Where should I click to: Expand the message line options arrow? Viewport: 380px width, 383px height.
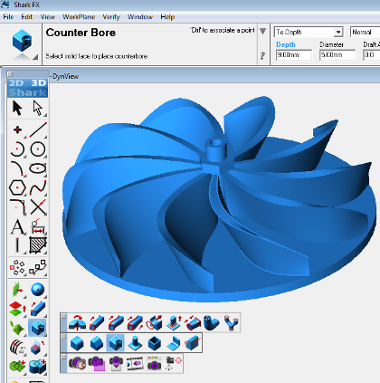[263, 31]
